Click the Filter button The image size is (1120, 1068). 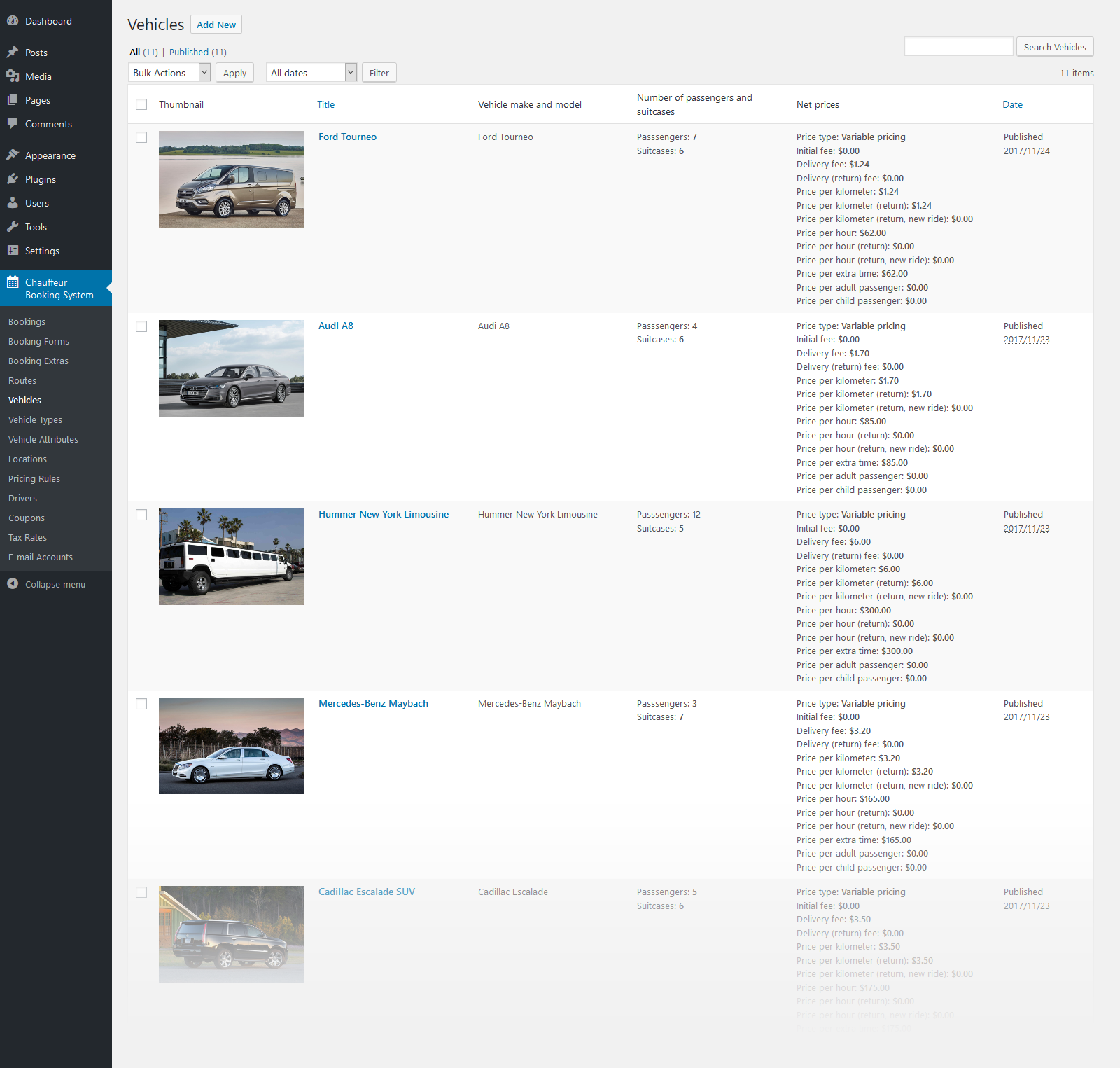click(x=379, y=73)
